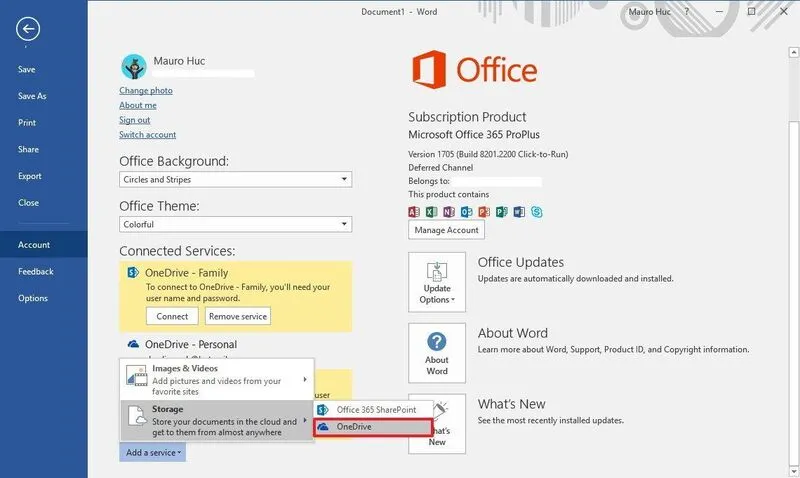Click the Version 1705 build text
Image resolution: width=800 pixels, height=478 pixels.
coord(488,154)
